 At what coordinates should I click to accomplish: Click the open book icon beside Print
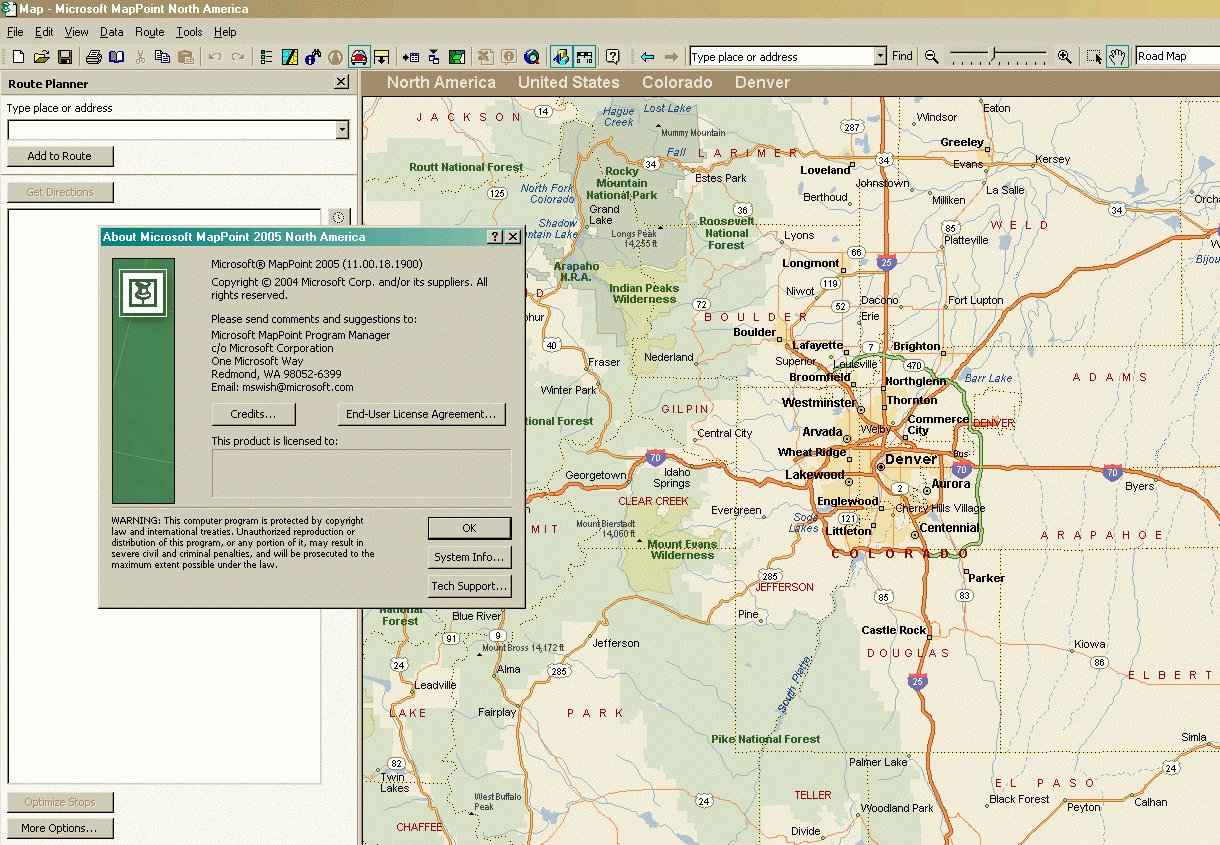point(116,57)
